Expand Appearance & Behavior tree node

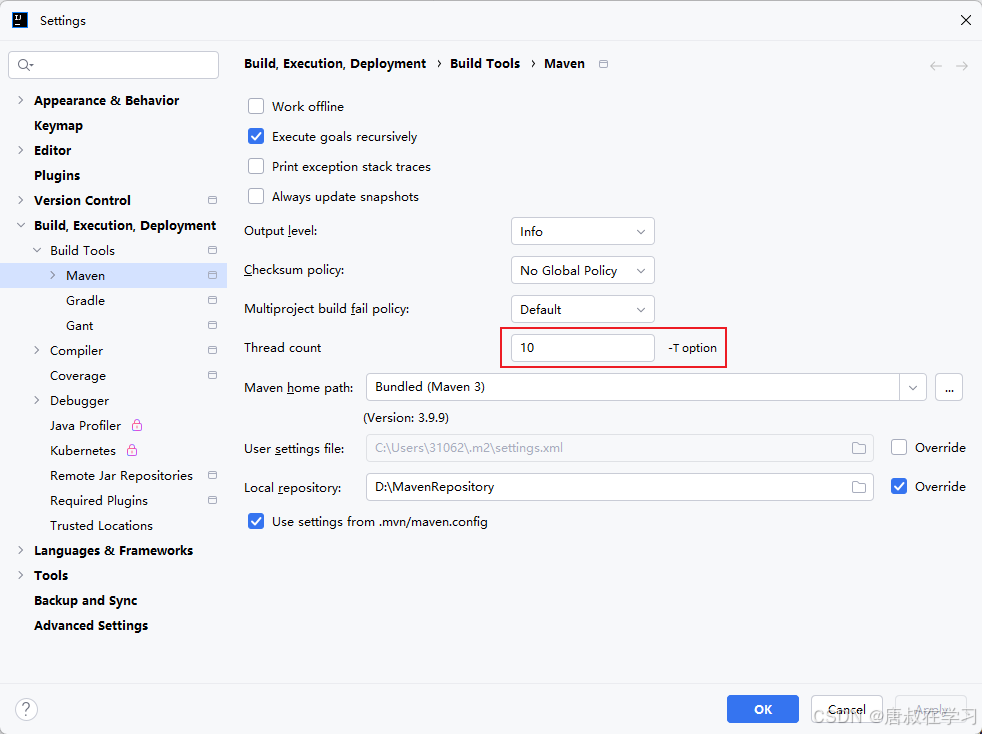coord(21,100)
